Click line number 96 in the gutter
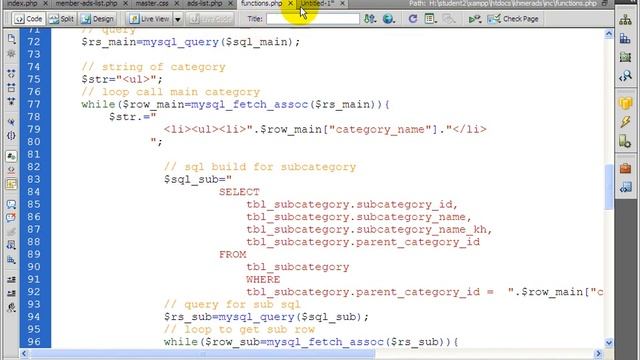The image size is (640, 360). (34, 342)
